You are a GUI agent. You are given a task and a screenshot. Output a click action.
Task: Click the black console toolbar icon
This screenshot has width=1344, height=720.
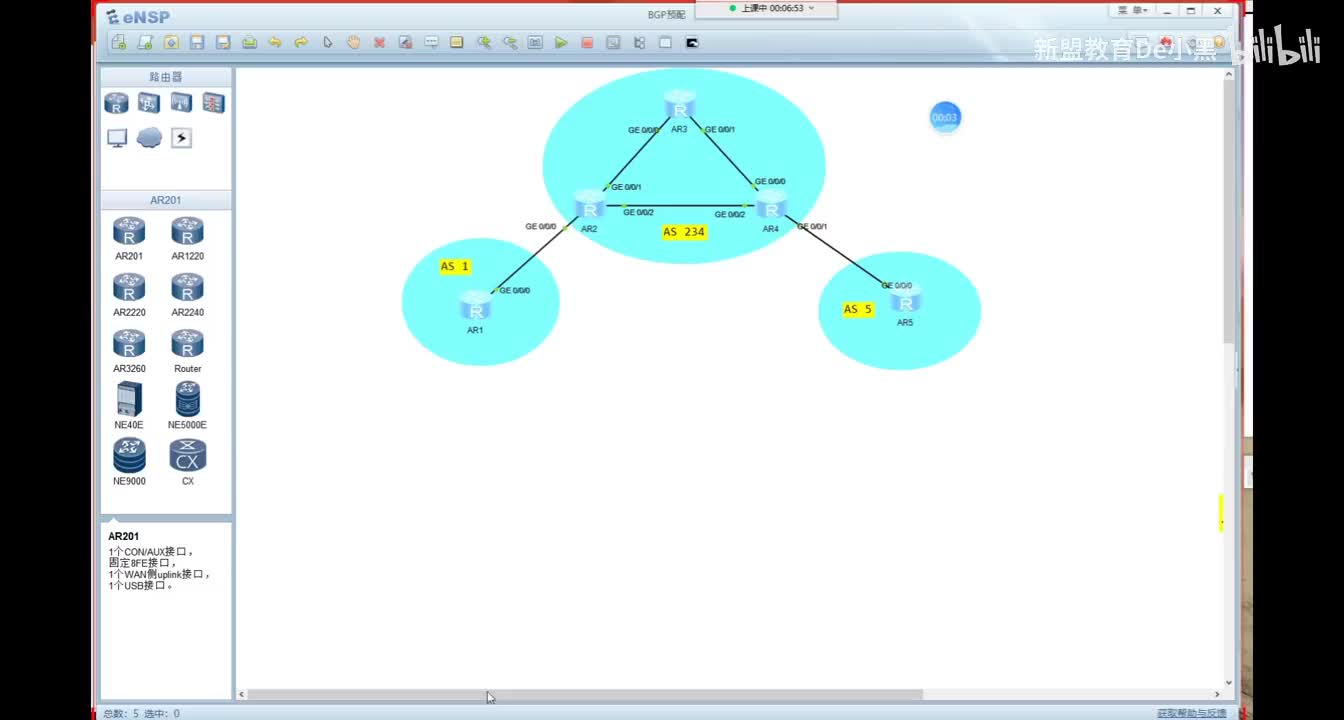pyautogui.click(x=691, y=42)
